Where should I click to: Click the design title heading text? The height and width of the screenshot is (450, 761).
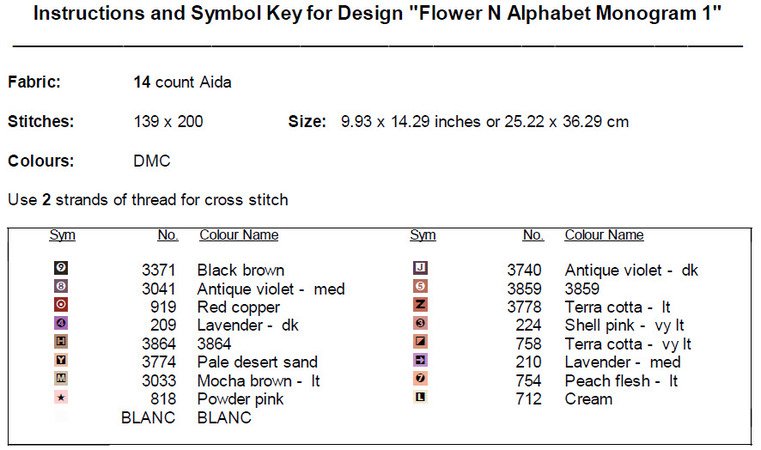click(x=377, y=16)
